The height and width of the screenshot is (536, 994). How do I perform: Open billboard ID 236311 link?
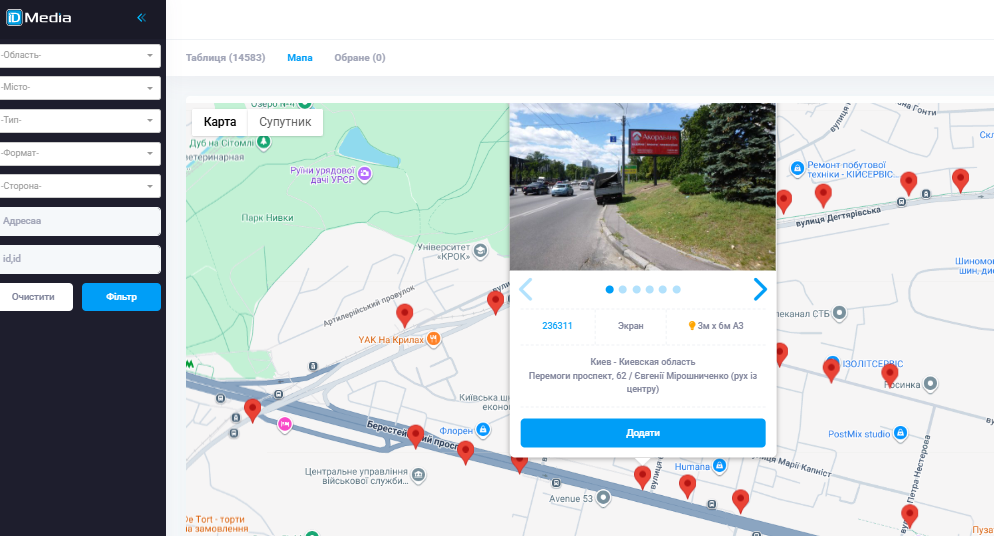pos(557,326)
